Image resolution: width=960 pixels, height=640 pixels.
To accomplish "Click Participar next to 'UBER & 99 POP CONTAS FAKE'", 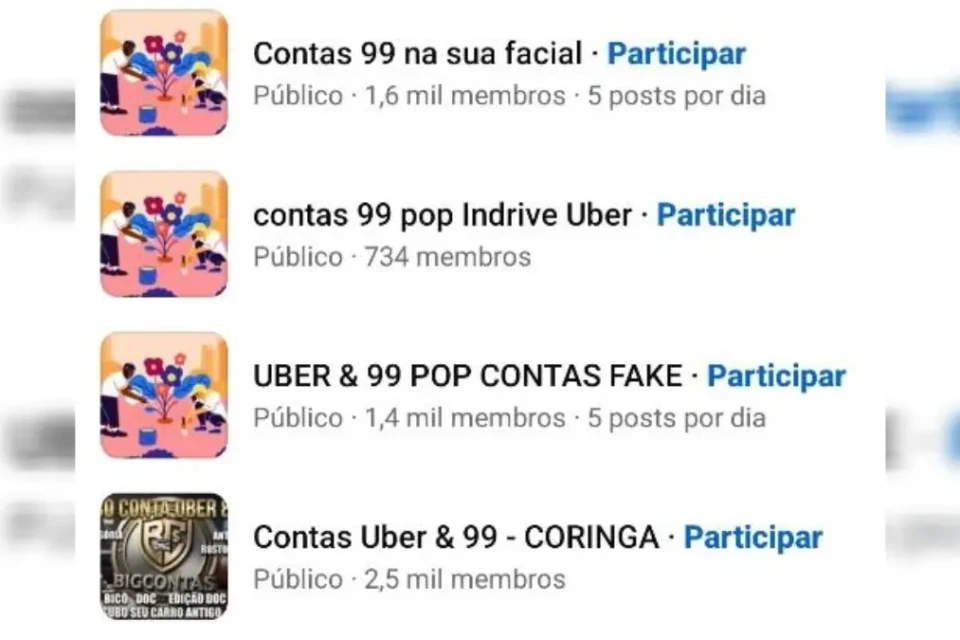I will tap(777, 376).
